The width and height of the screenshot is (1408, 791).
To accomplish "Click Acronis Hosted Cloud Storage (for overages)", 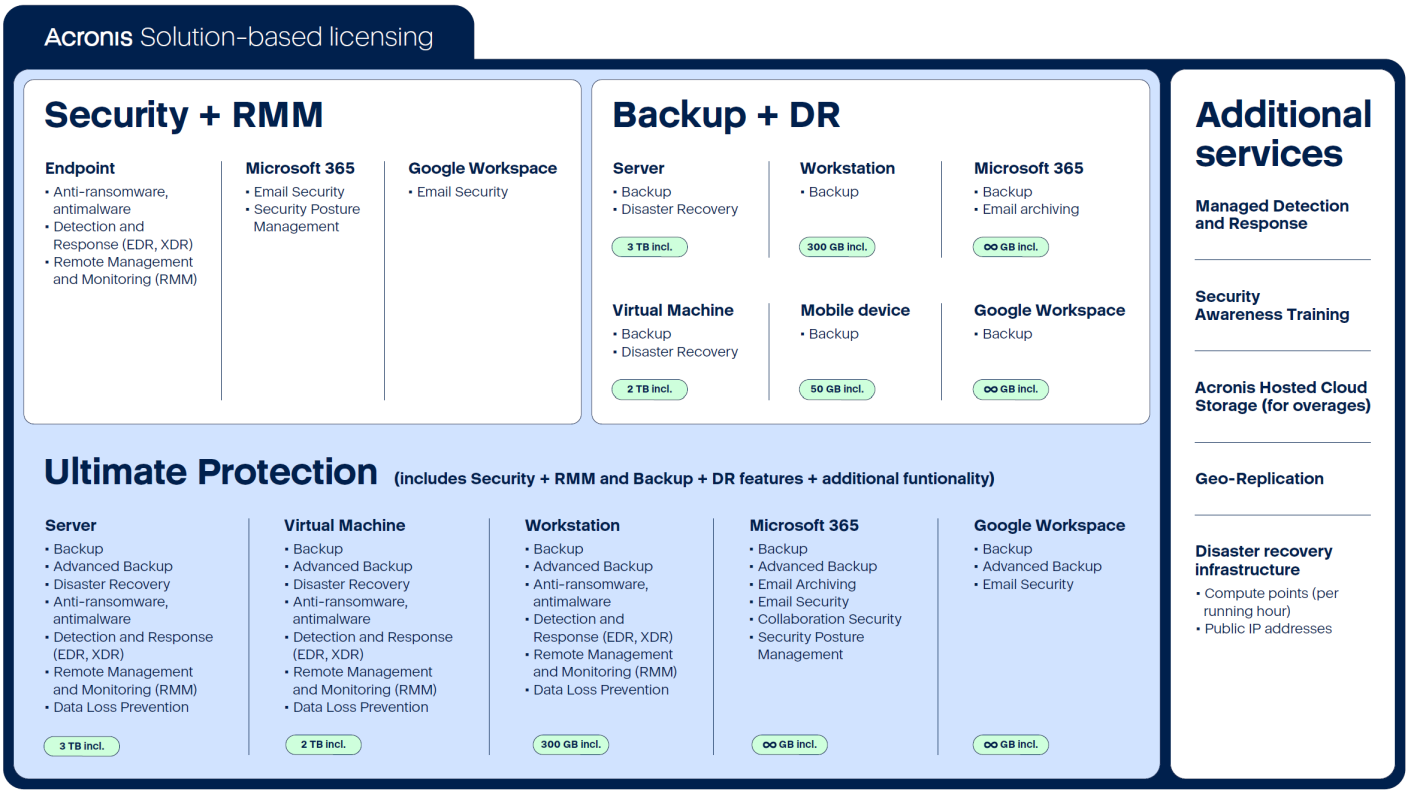I will [x=1282, y=397].
